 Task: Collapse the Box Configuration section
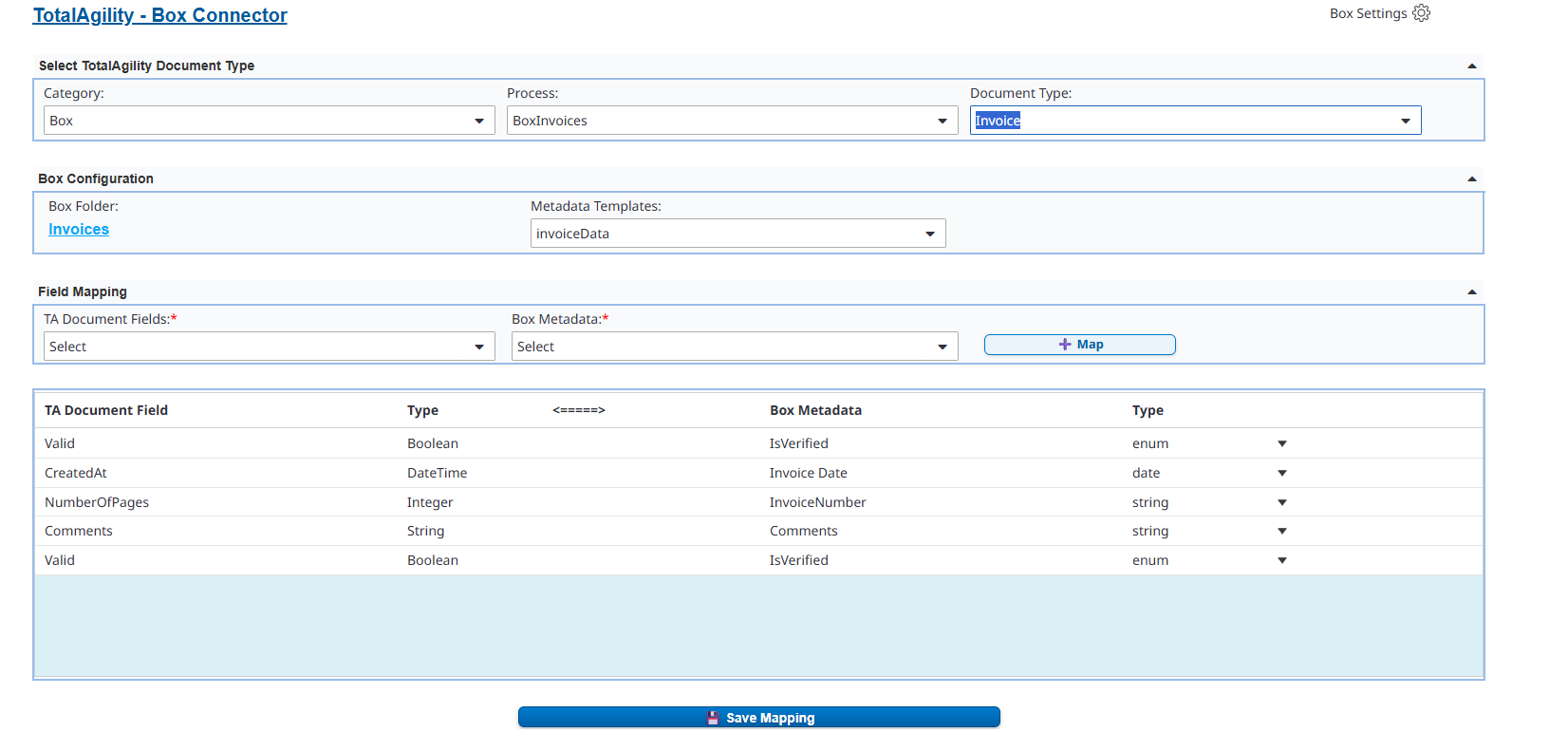point(1471,179)
